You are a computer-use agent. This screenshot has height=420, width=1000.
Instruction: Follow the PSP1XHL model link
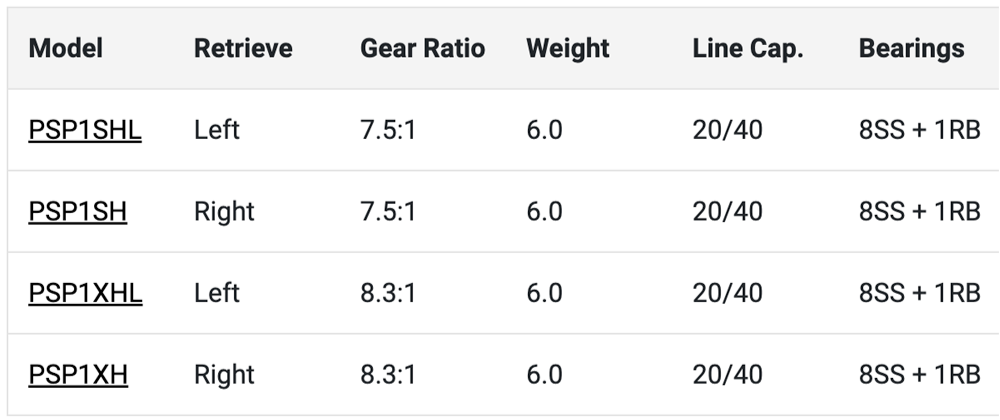85,293
